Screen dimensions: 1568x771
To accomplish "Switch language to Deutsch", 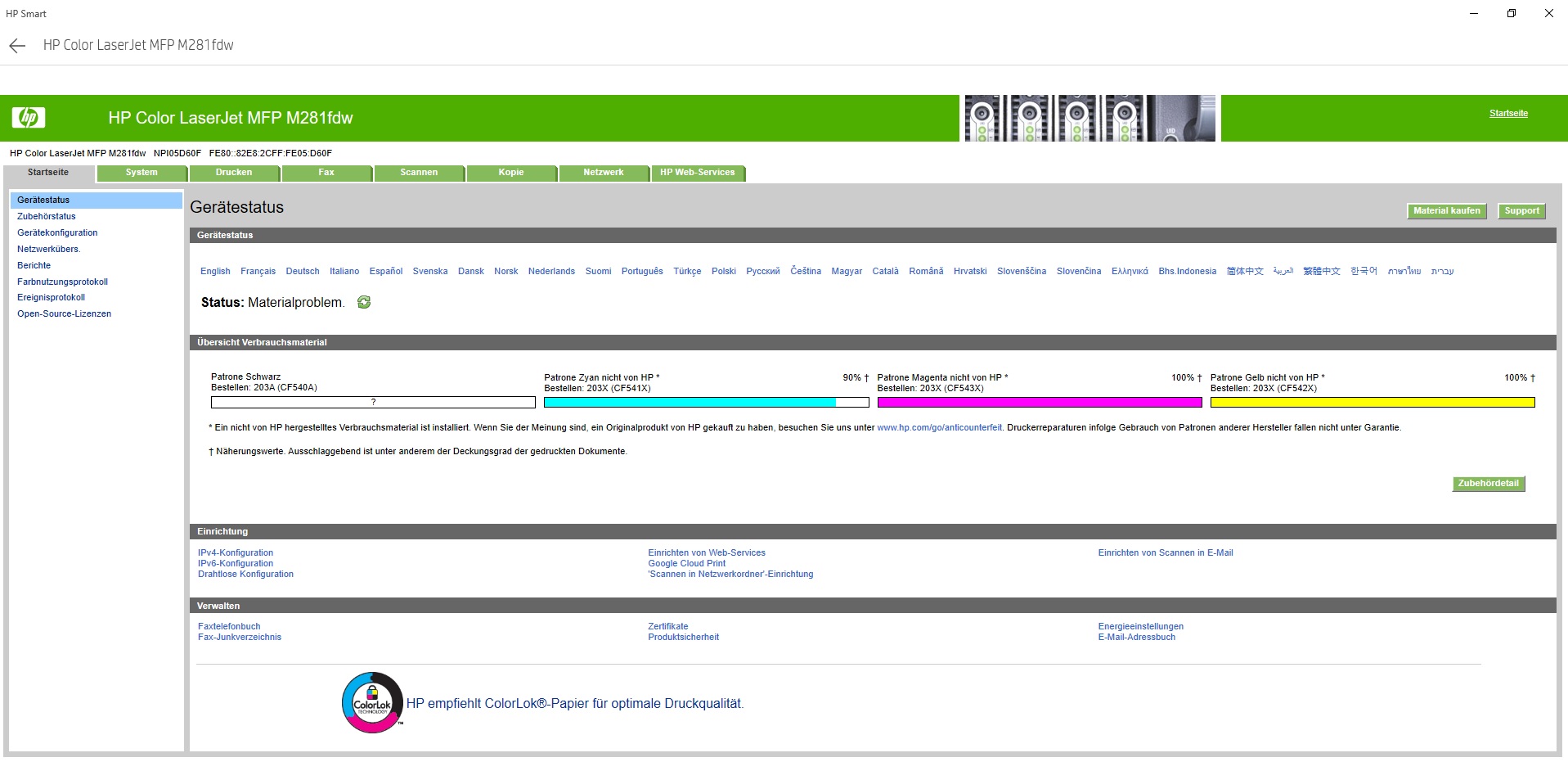I will [303, 271].
